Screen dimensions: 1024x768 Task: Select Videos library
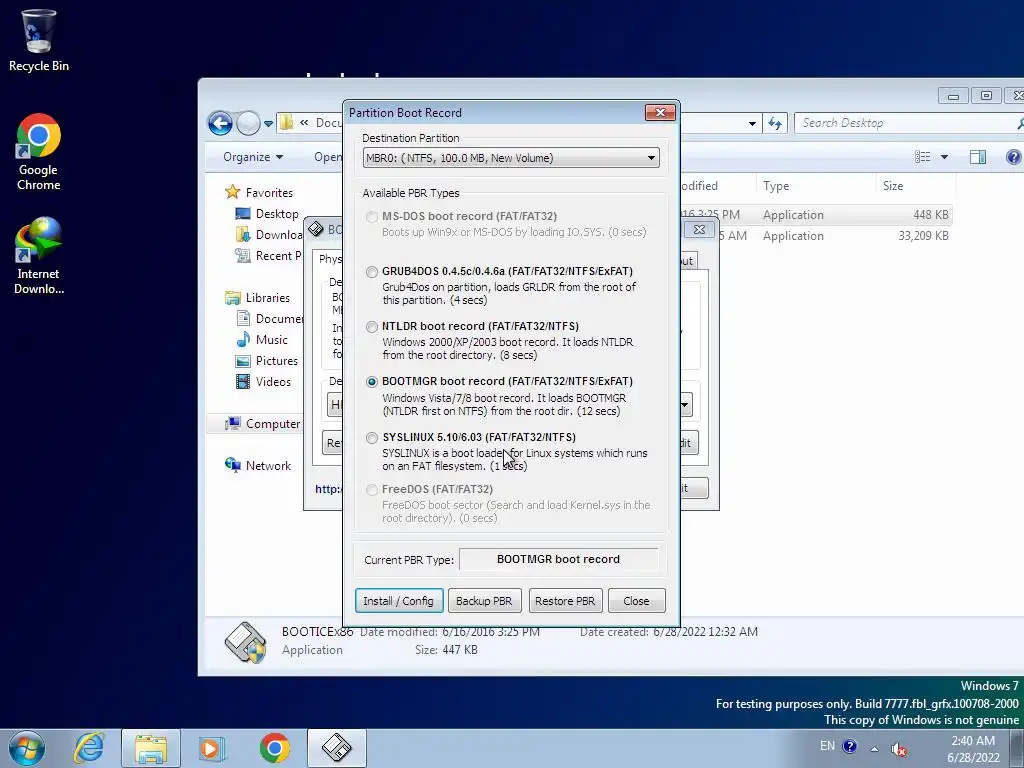pyautogui.click(x=263, y=381)
